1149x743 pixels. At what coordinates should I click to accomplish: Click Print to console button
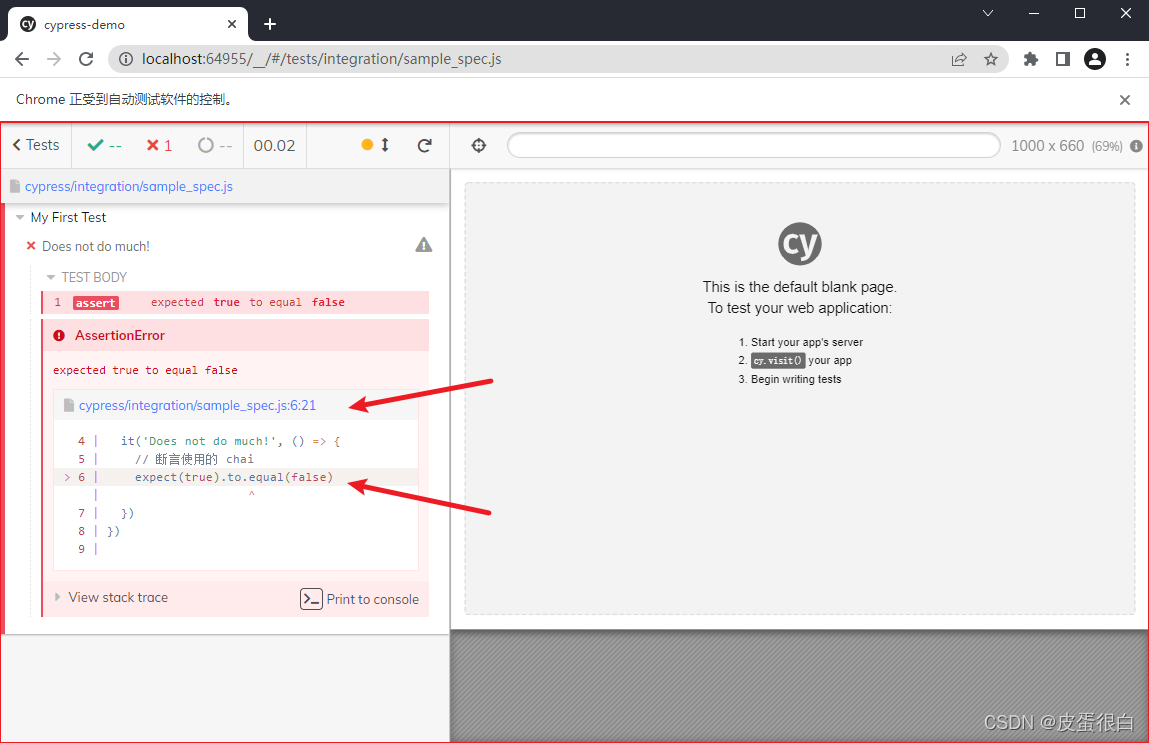[x=359, y=599]
